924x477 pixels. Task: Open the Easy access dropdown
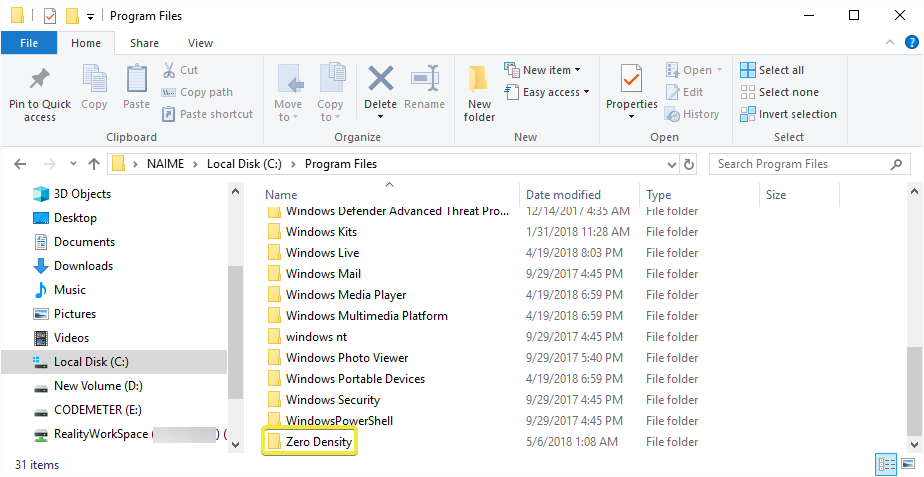549,92
